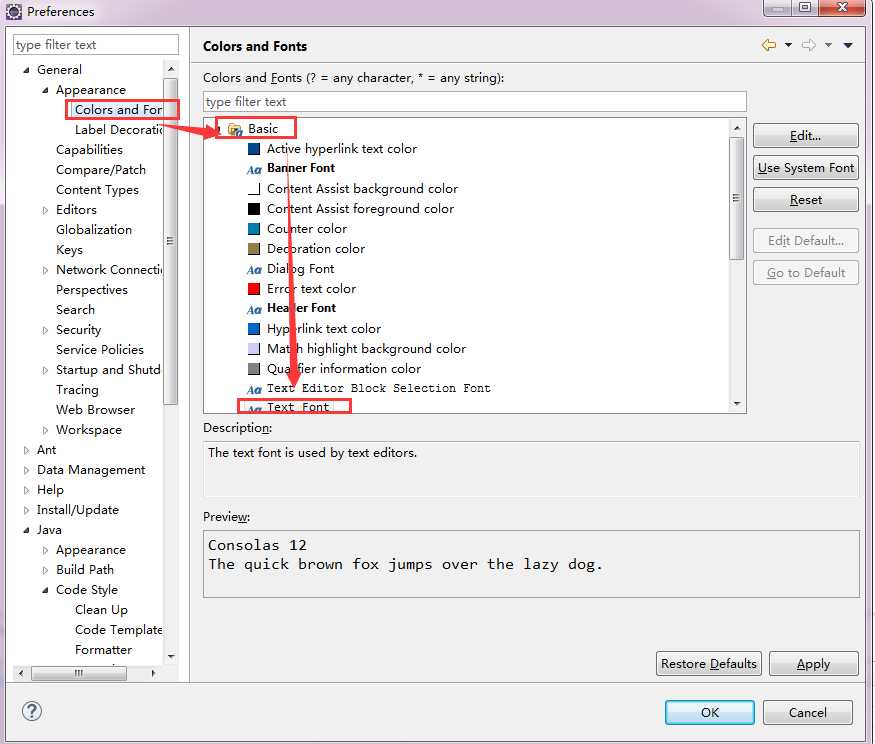The height and width of the screenshot is (744, 875).
Task: Open the Content Types page
Action: [x=97, y=190]
